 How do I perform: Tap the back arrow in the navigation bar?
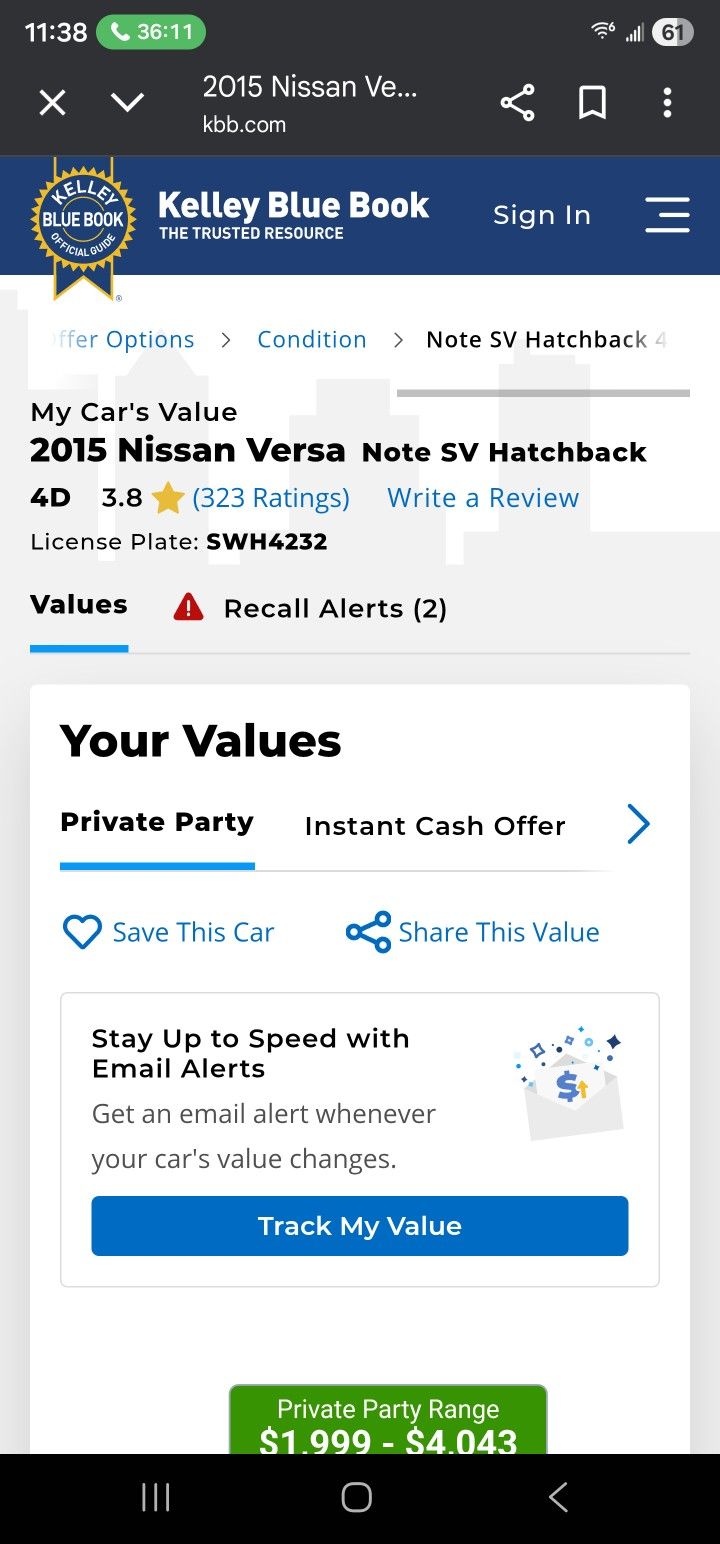click(x=557, y=1497)
